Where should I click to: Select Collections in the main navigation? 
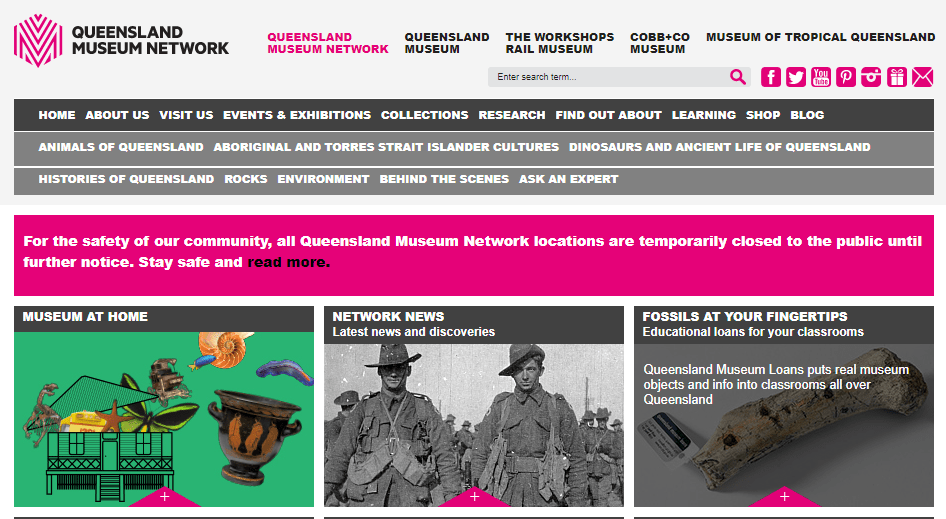424,115
